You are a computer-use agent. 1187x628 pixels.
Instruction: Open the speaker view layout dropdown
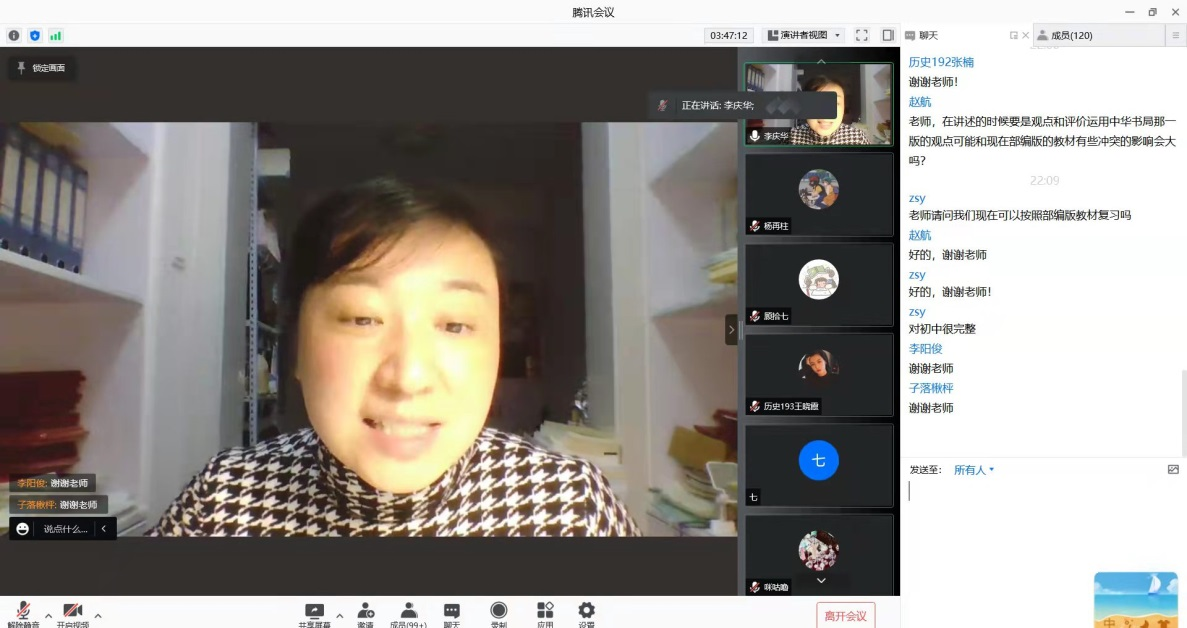pos(804,35)
